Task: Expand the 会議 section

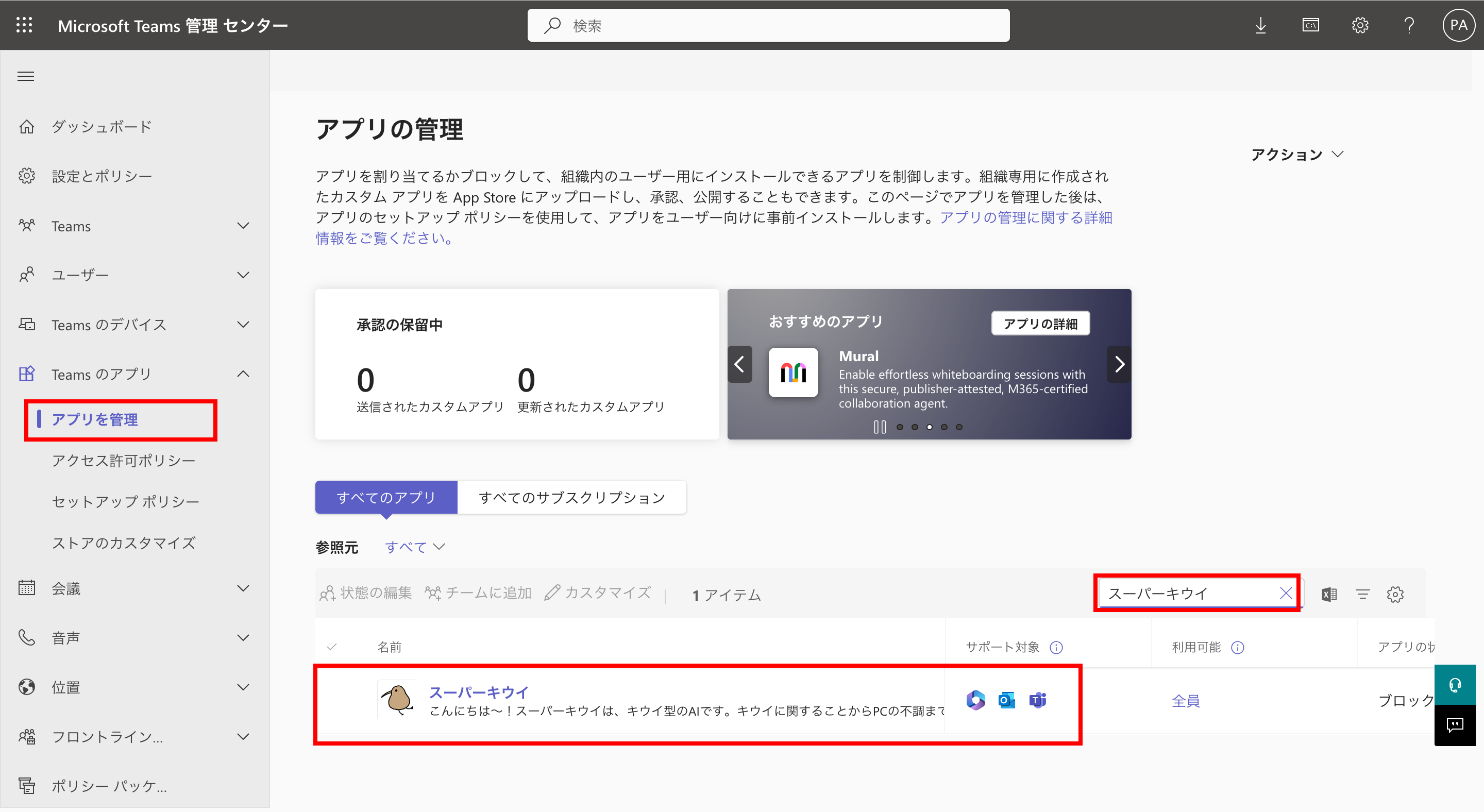Action: pyautogui.click(x=244, y=588)
